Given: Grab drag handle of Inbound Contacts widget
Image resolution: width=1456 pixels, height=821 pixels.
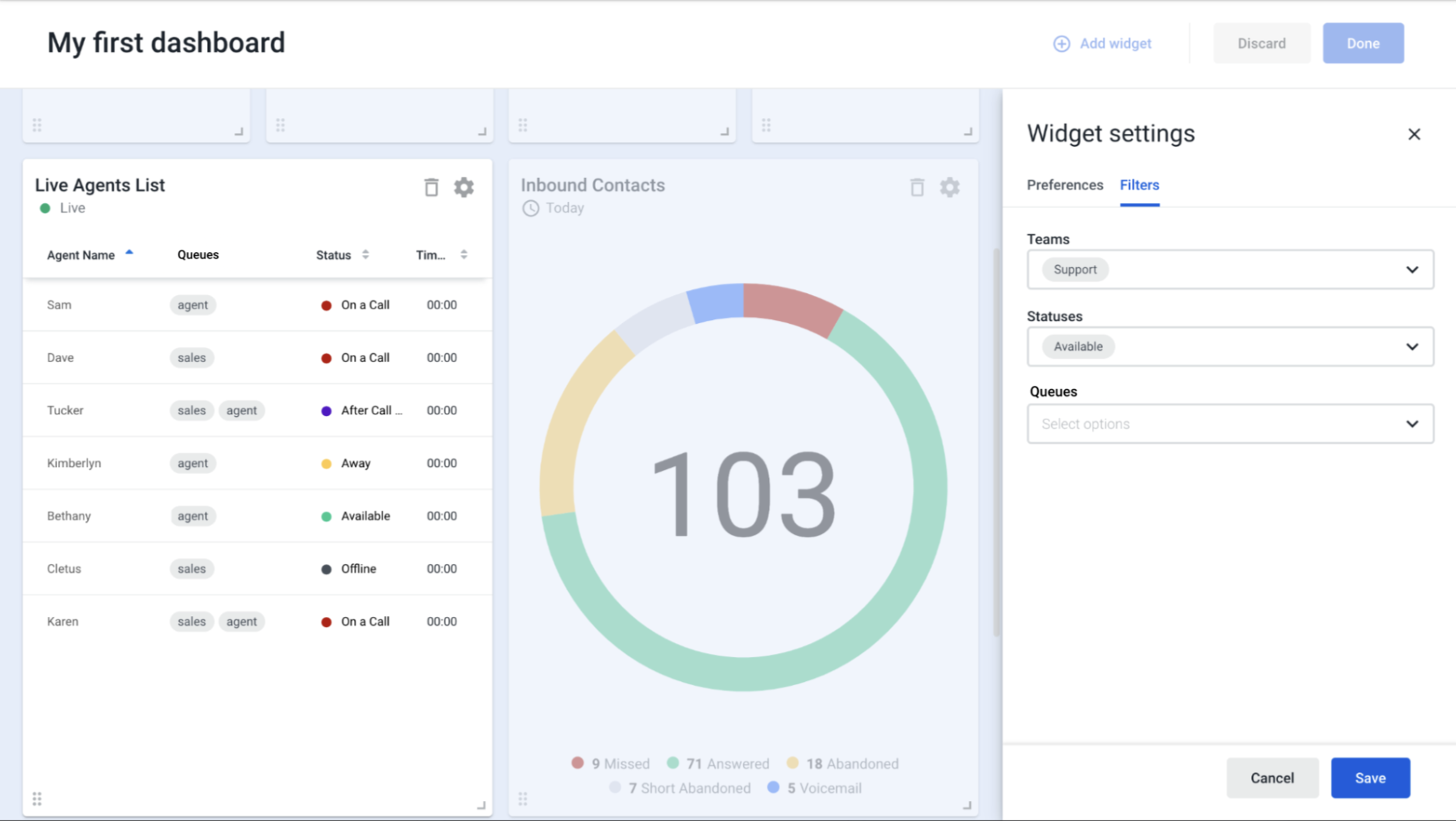Looking at the screenshot, I should tap(523, 799).
